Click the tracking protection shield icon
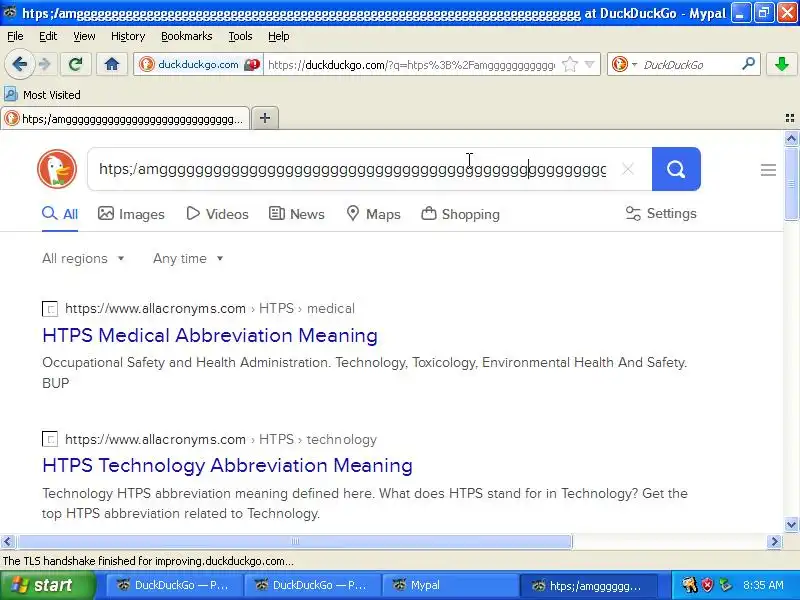The height and width of the screenshot is (600, 800). tap(252, 65)
